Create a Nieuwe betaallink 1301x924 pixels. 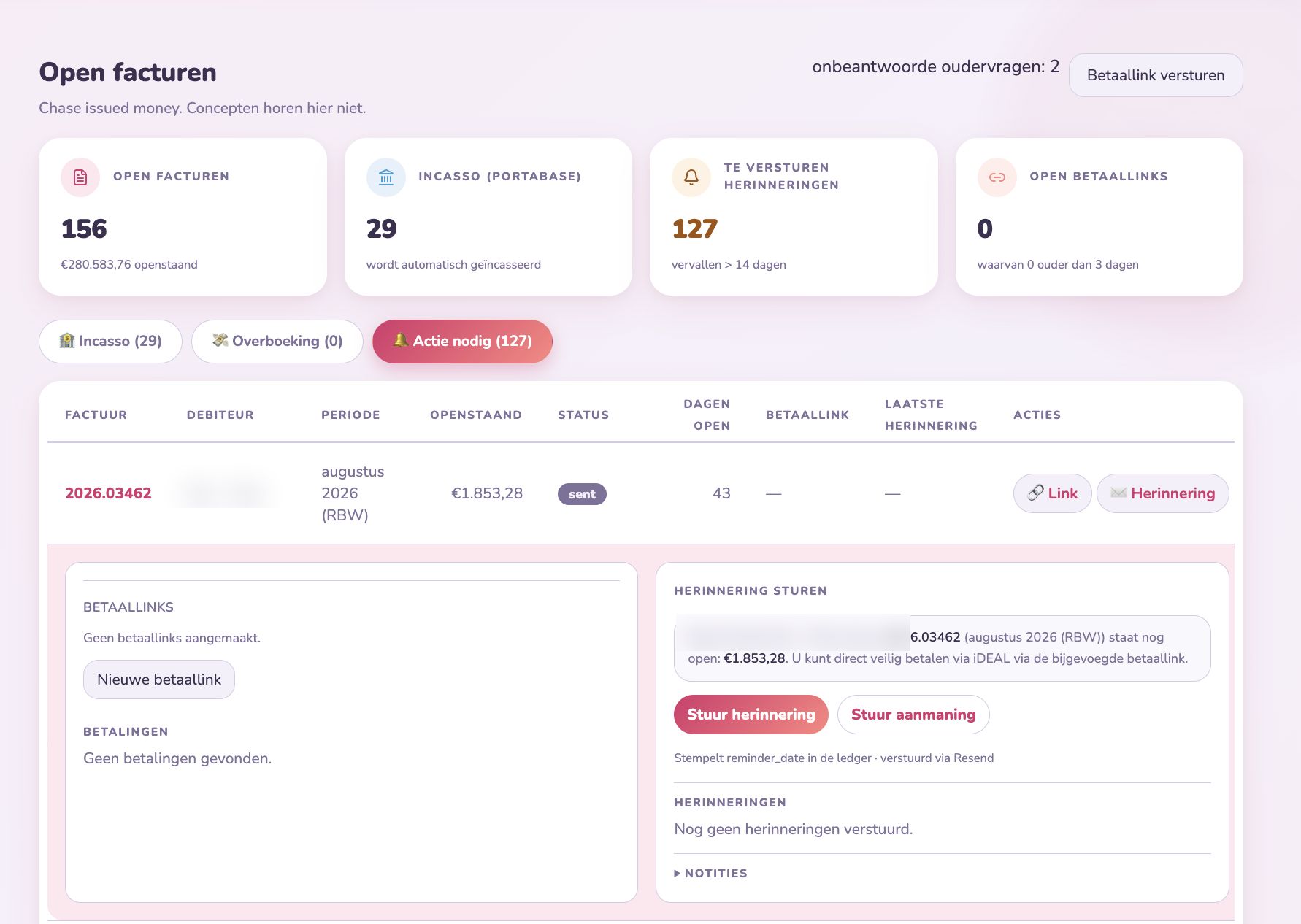(158, 679)
